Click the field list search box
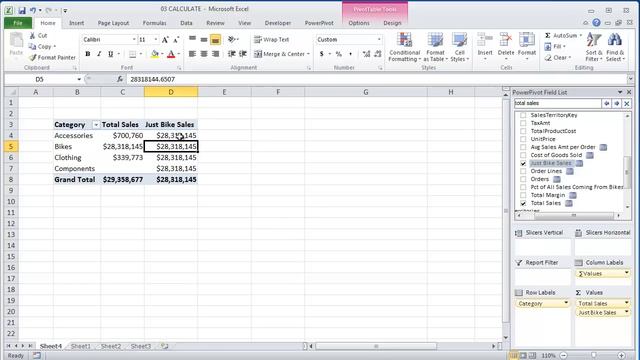The height and width of the screenshot is (360, 640). pyautogui.click(x=557, y=103)
